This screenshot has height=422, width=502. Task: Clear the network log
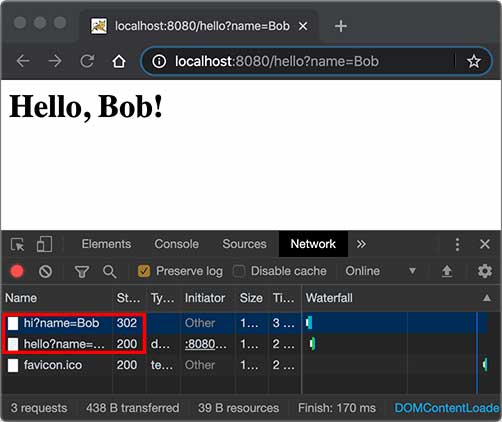(x=45, y=271)
